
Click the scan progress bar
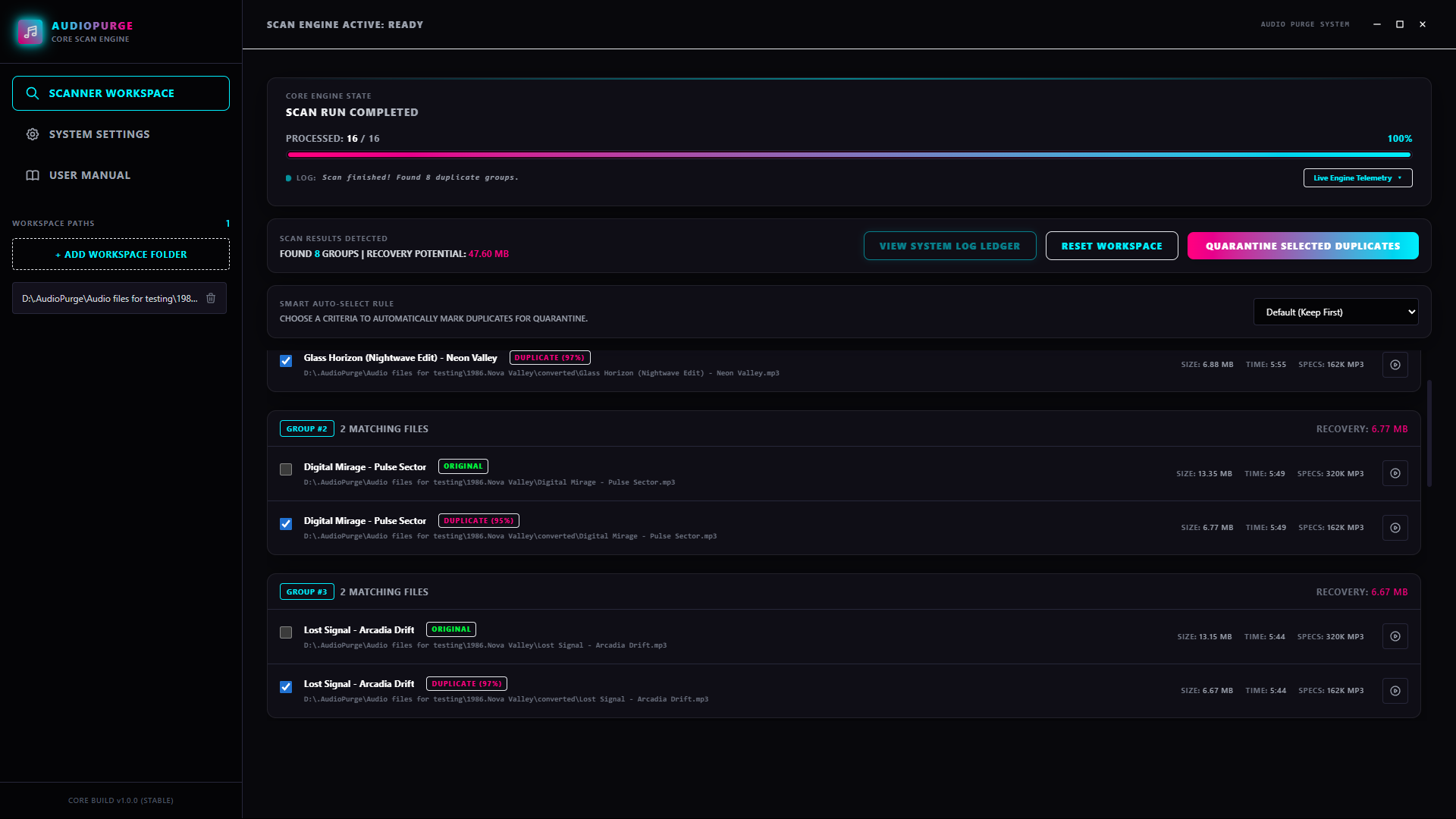[x=849, y=155]
